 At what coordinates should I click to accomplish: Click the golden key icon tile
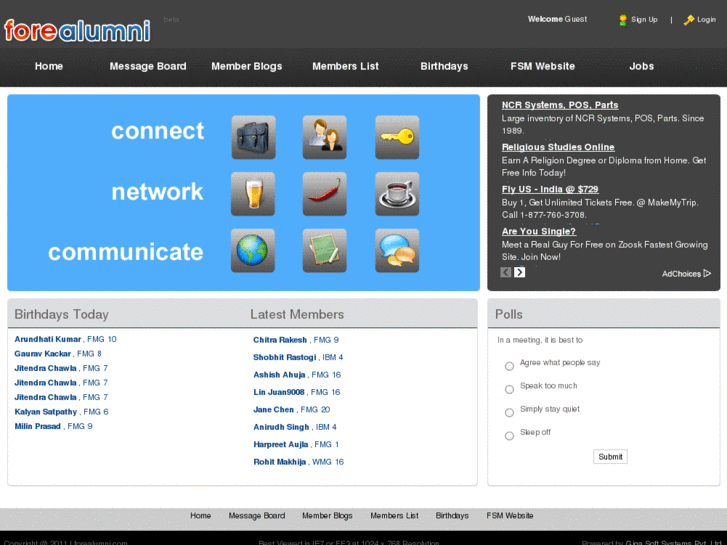pyautogui.click(x=397, y=137)
